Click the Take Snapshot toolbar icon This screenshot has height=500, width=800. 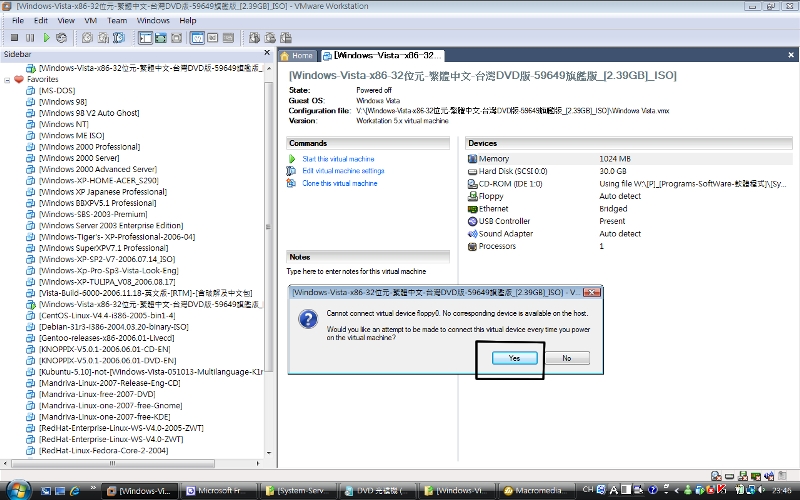[x=87, y=38]
